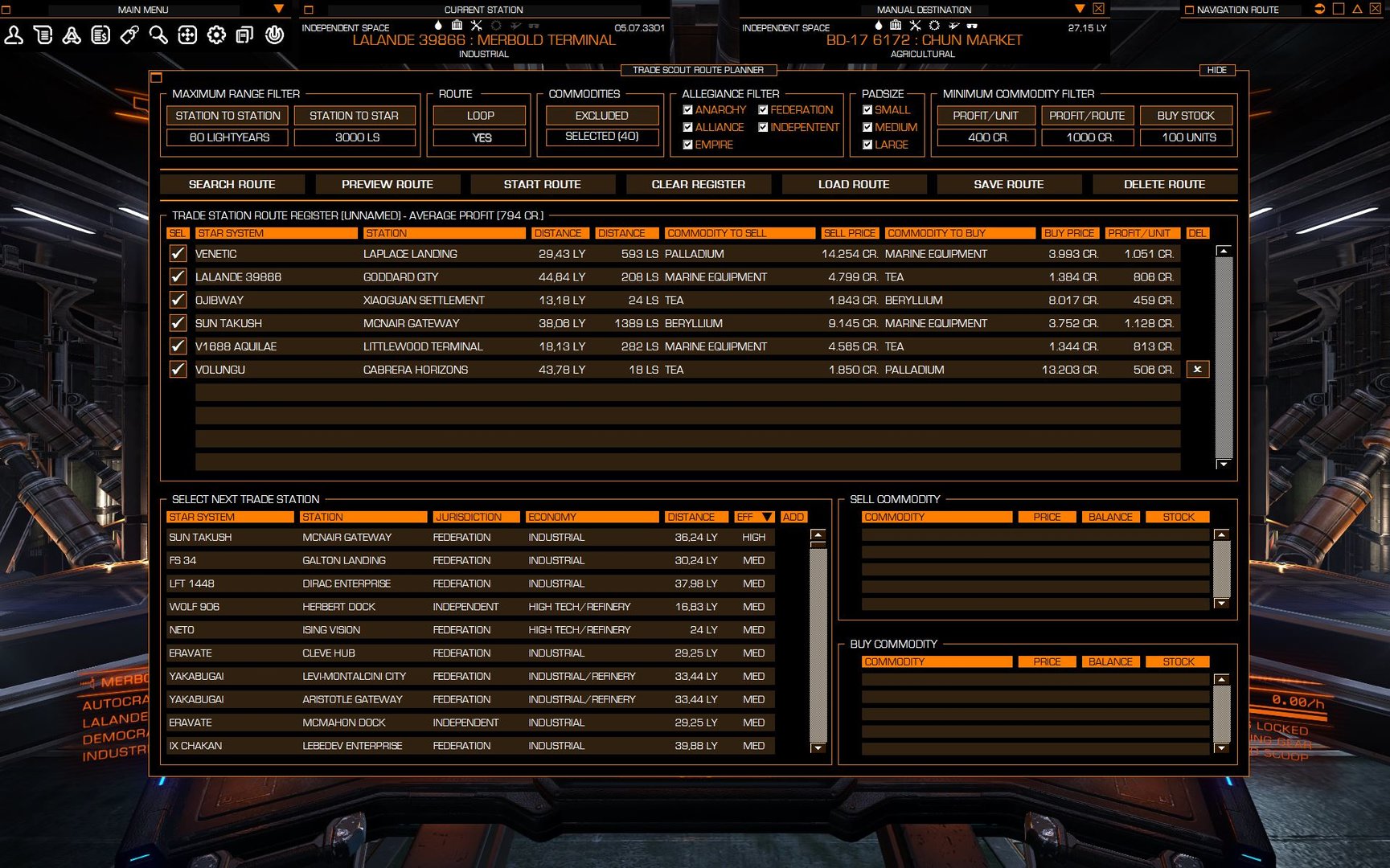Click the Manual Destination repair tools icon
Viewport: 1390px width, 868px height.
(x=915, y=26)
